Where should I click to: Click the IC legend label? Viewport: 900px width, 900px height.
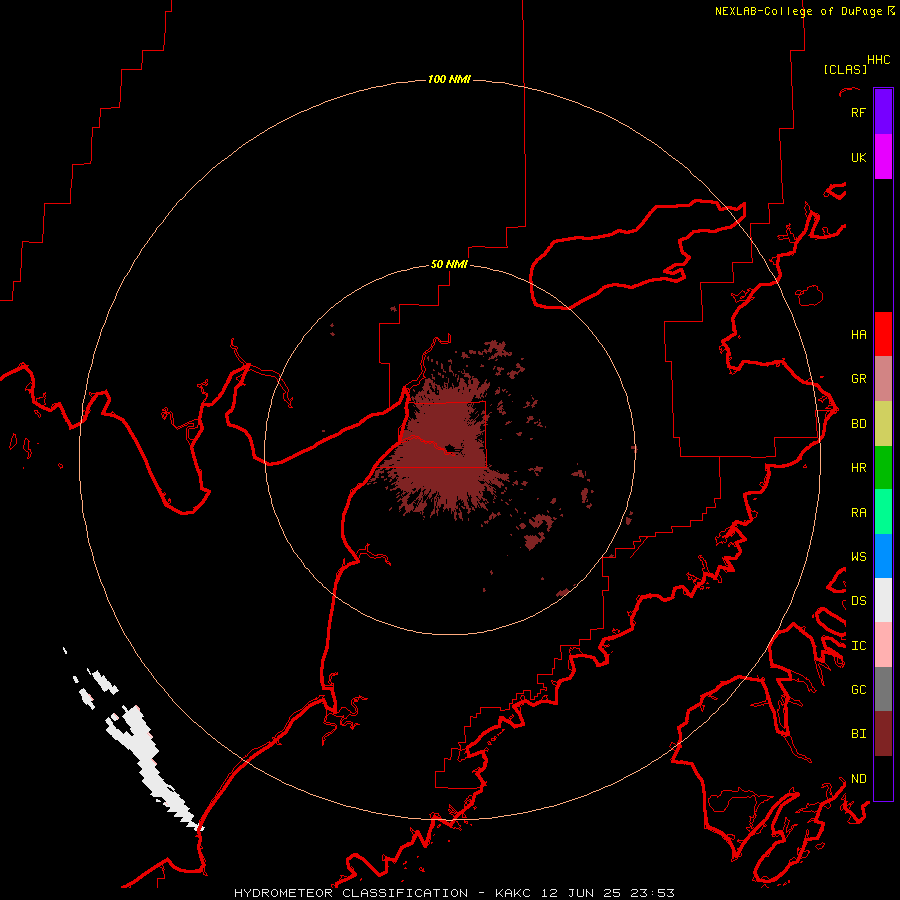[858, 646]
